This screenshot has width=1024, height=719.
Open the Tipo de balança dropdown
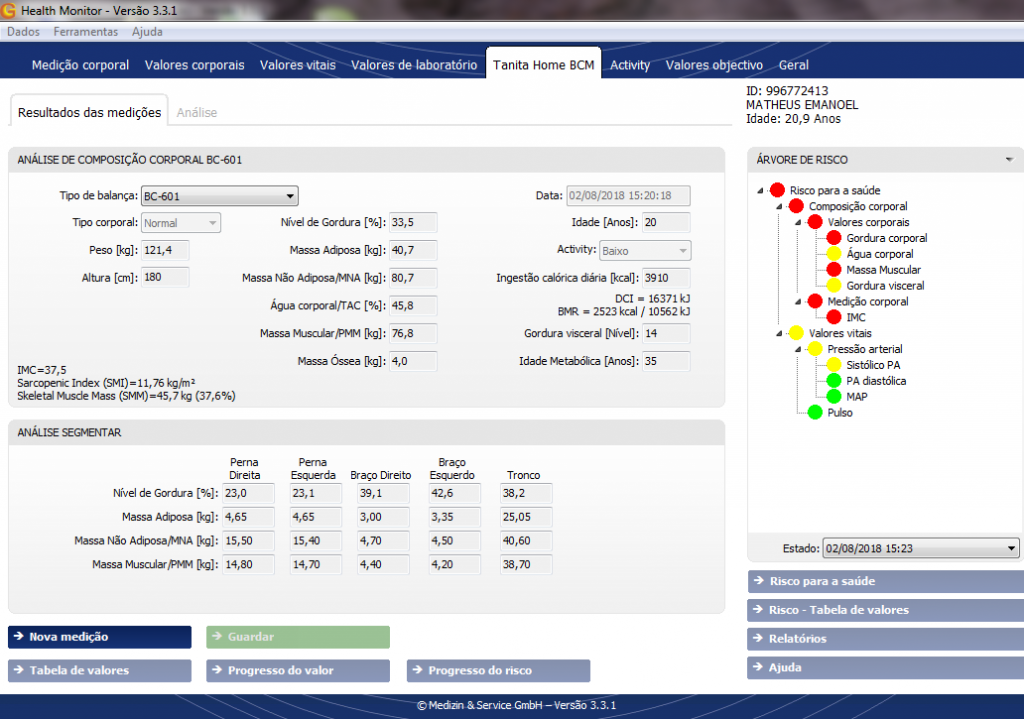[290, 196]
